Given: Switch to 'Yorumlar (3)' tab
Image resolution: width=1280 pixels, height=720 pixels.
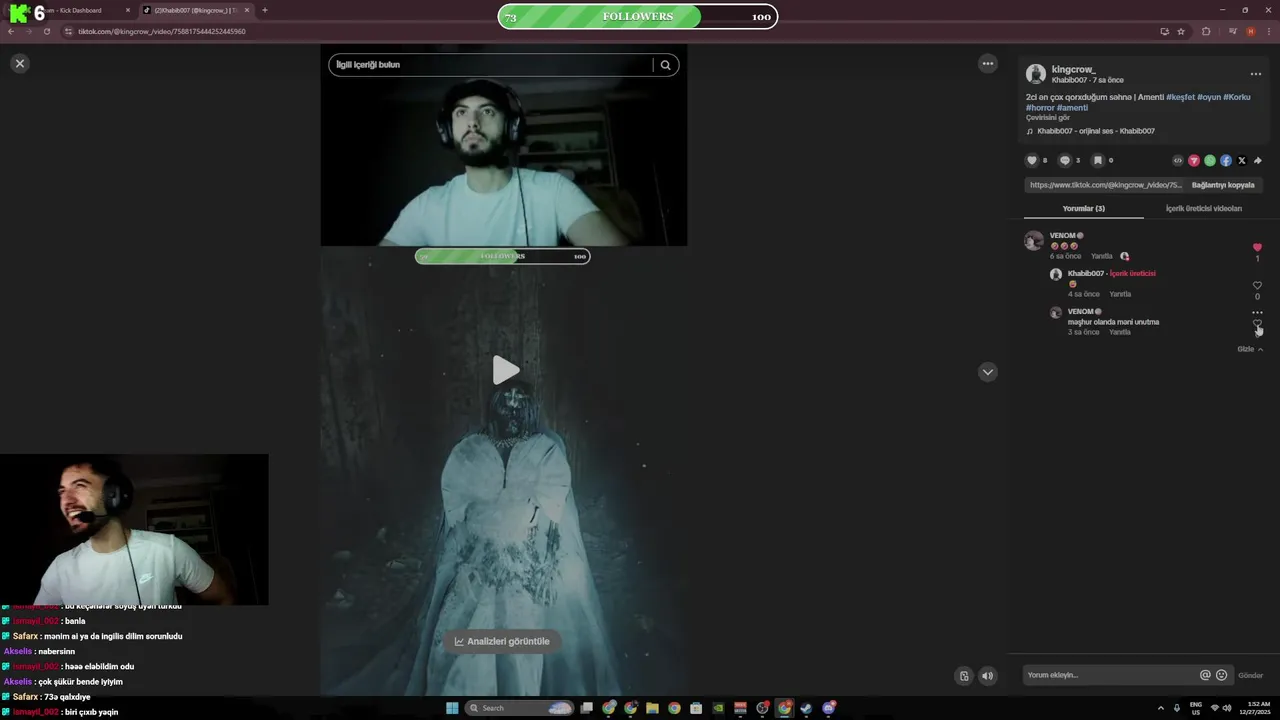Looking at the screenshot, I should click(x=1083, y=209).
